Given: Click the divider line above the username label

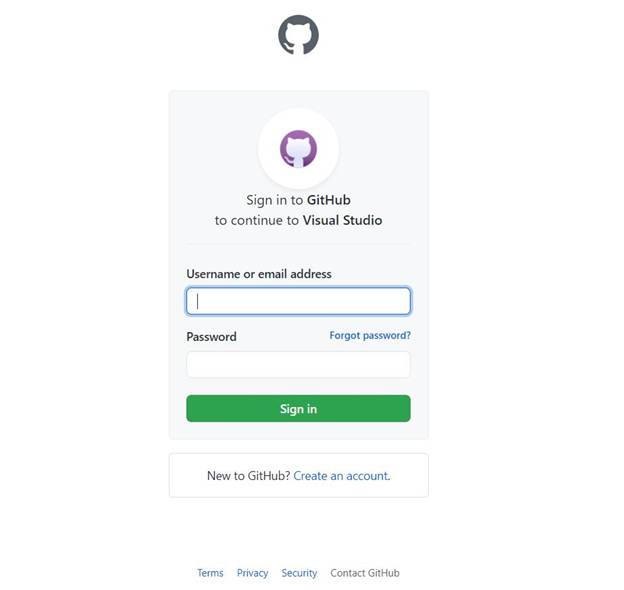Looking at the screenshot, I should point(298,244).
